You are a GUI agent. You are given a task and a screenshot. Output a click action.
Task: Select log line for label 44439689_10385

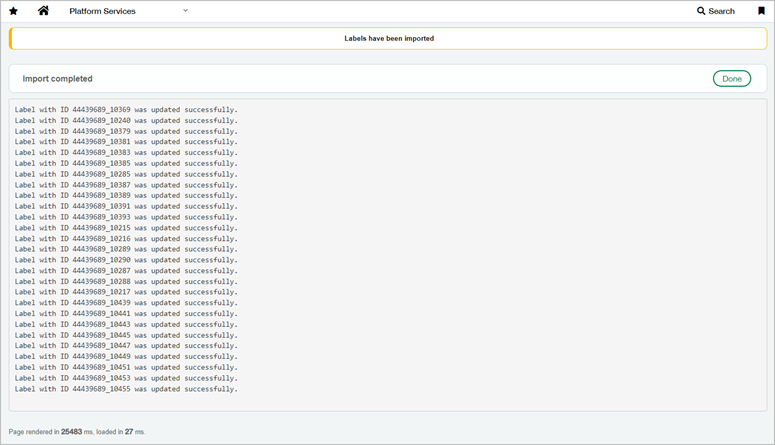click(x=126, y=164)
